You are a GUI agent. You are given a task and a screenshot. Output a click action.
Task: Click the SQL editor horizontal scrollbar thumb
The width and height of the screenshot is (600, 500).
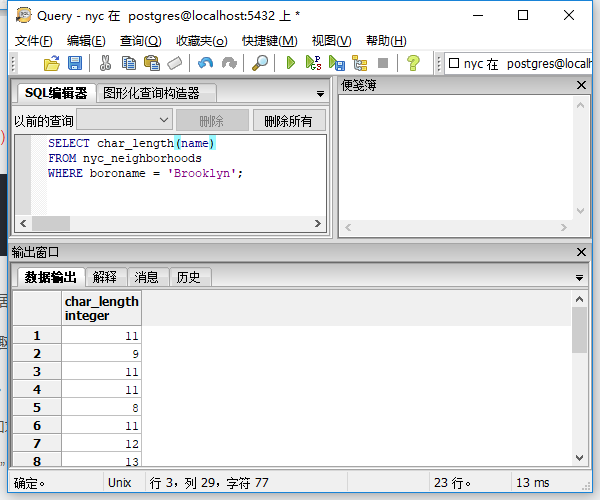coord(51,223)
